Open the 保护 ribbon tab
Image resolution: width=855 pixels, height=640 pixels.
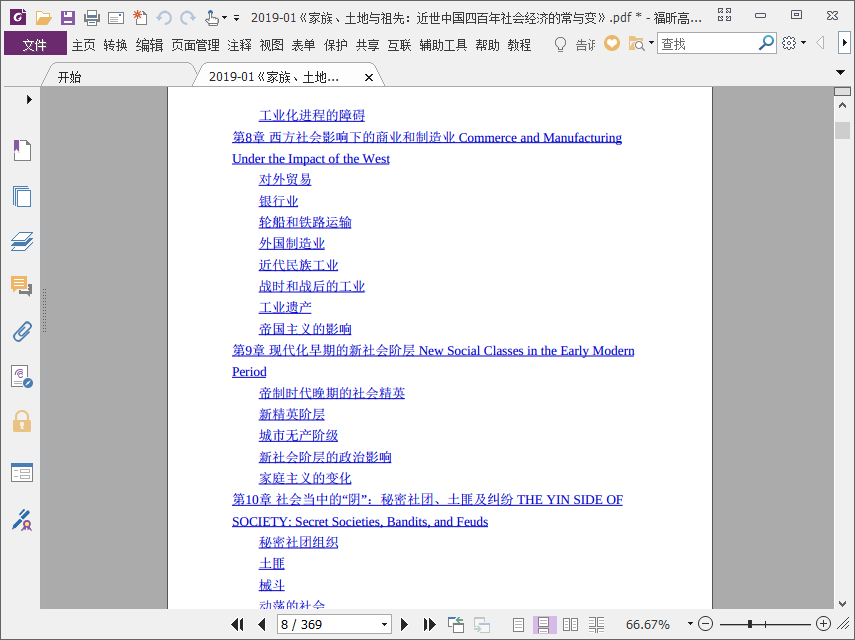[x=335, y=45]
